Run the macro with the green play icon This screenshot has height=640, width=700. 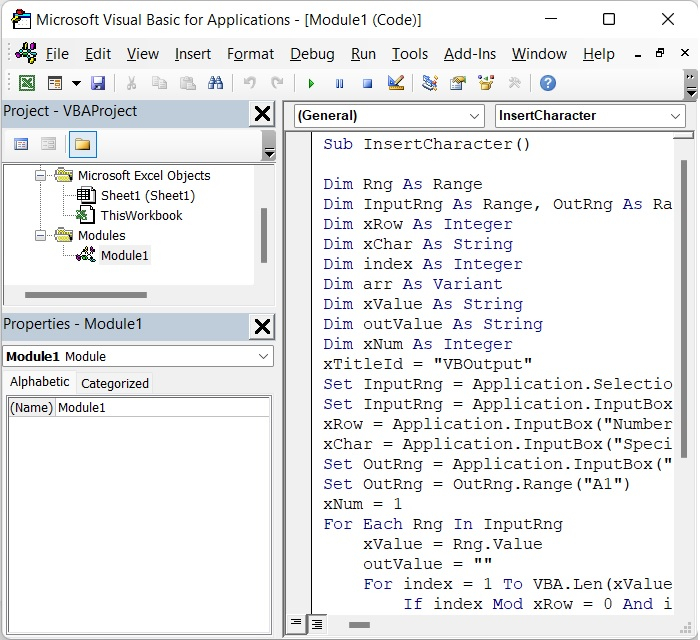pyautogui.click(x=312, y=83)
